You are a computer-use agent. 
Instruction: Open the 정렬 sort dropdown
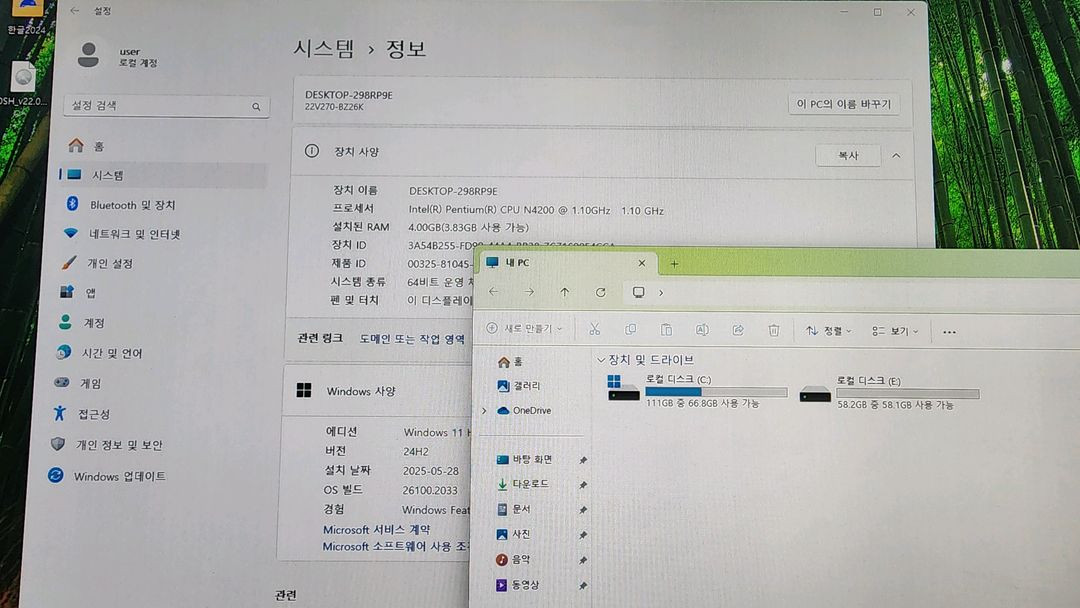click(829, 330)
